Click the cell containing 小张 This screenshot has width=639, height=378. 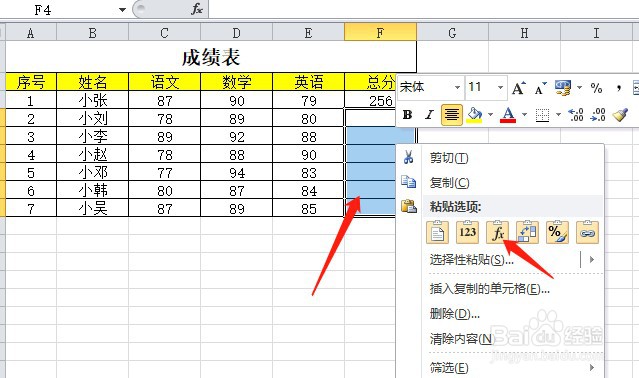click(x=93, y=100)
